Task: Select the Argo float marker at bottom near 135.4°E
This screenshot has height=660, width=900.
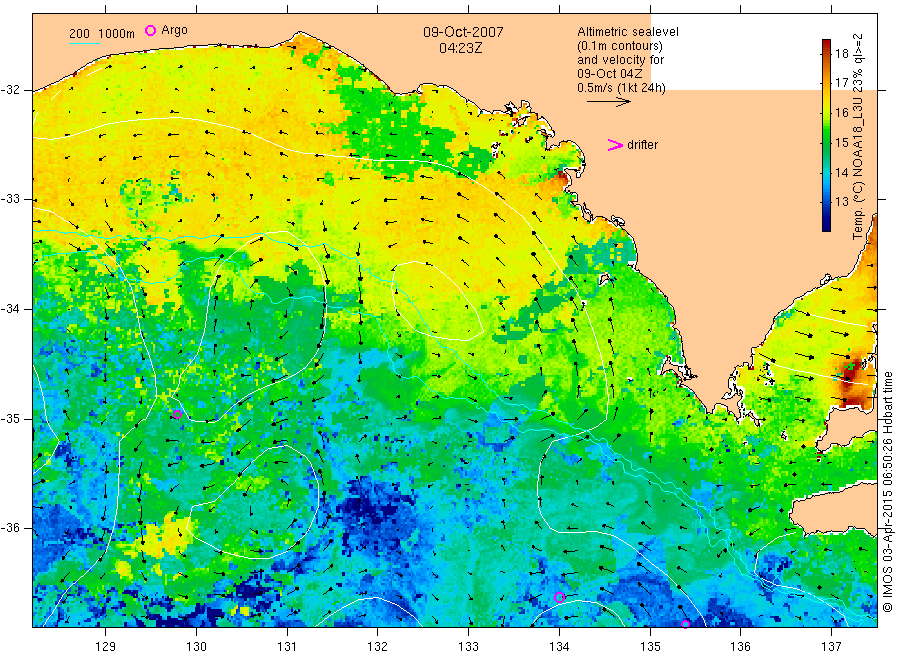Action: (685, 624)
